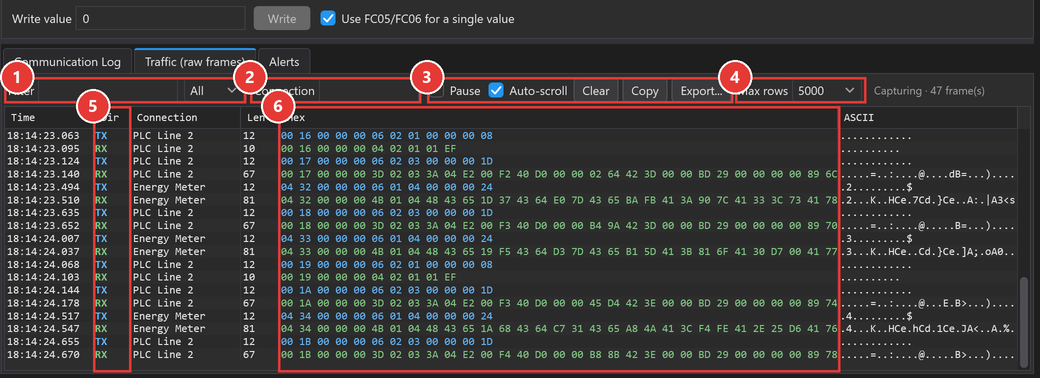Click the Connection column header in the table

coord(186,117)
